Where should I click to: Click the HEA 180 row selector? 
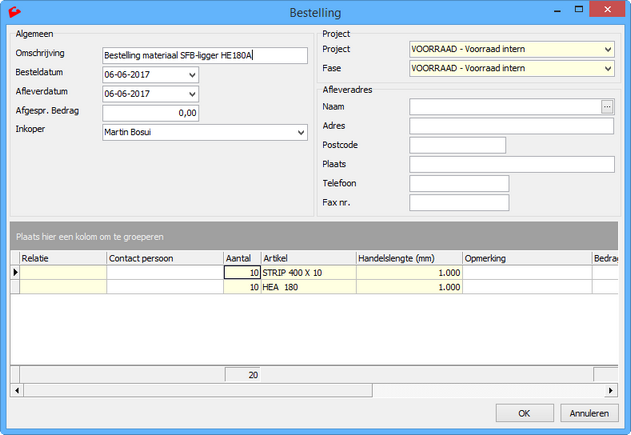click(x=15, y=287)
